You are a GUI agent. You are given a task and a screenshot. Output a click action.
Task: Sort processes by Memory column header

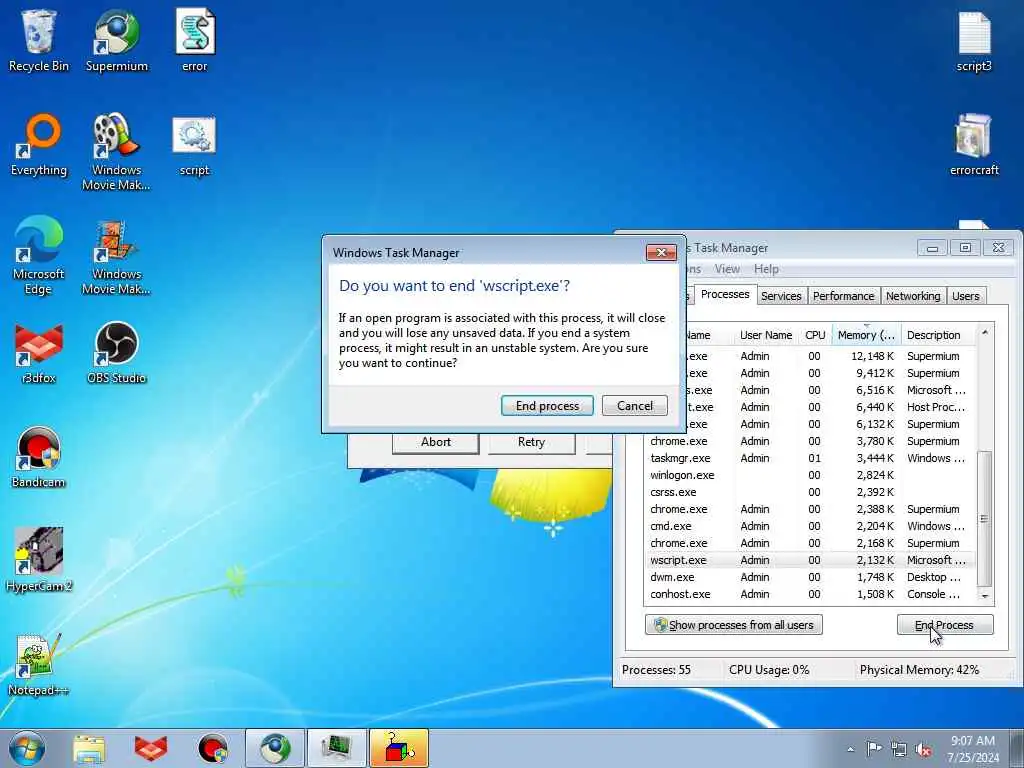tap(866, 335)
